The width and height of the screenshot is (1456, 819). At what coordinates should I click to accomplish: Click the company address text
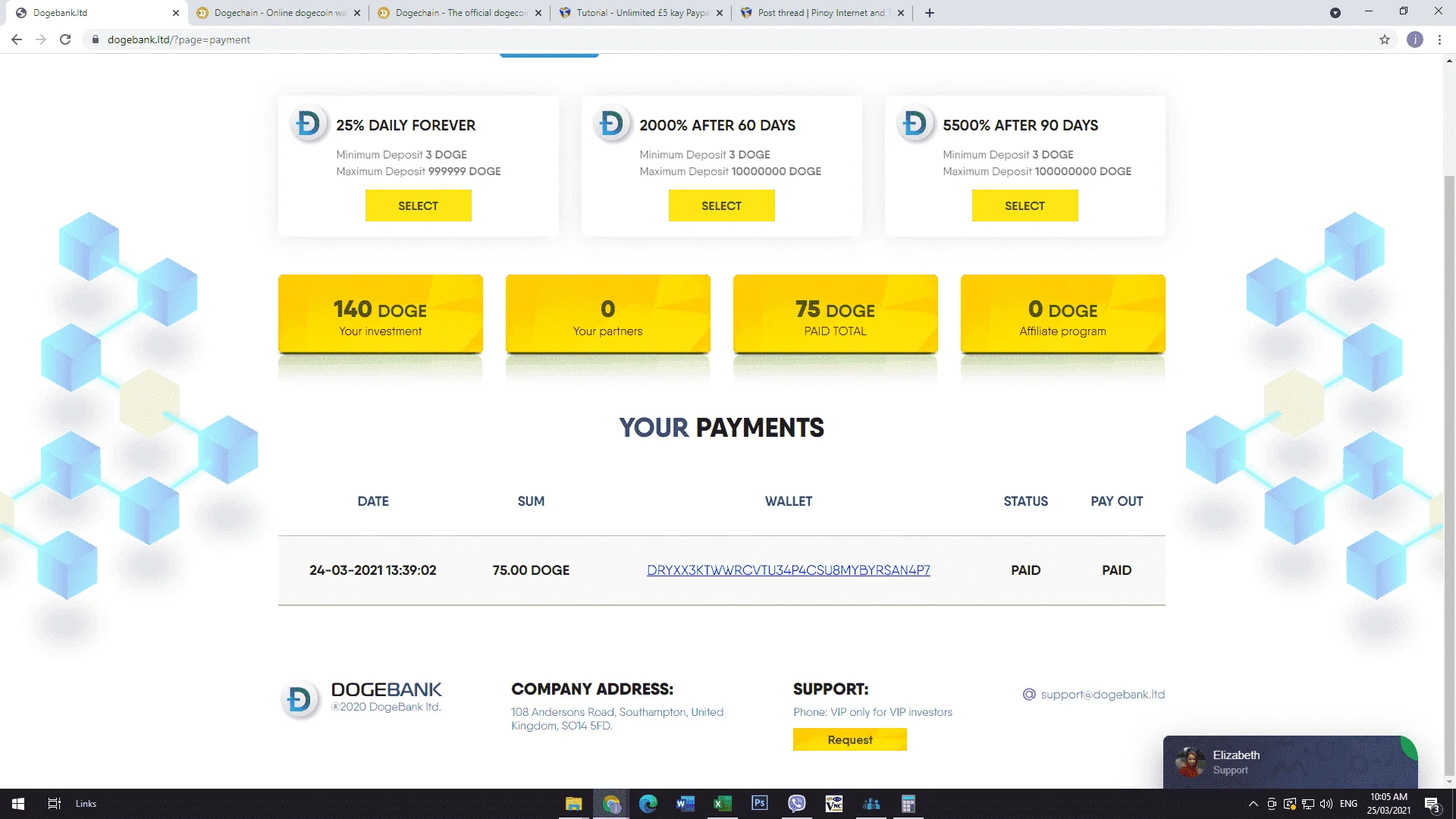[617, 719]
